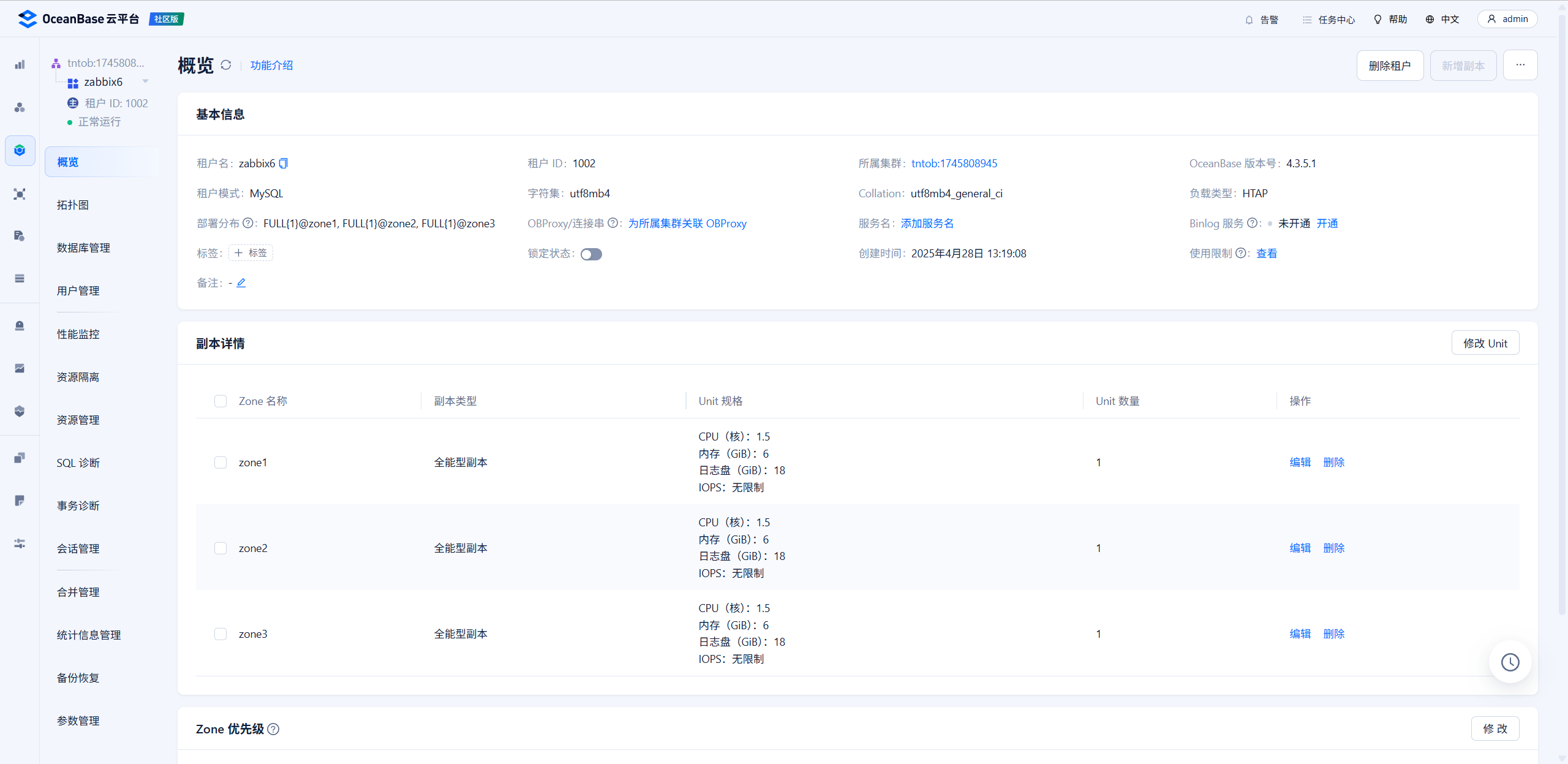Viewport: 1568px width, 764px height.
Task: Click the tntob:1745808945 cluster link
Action: (x=954, y=164)
